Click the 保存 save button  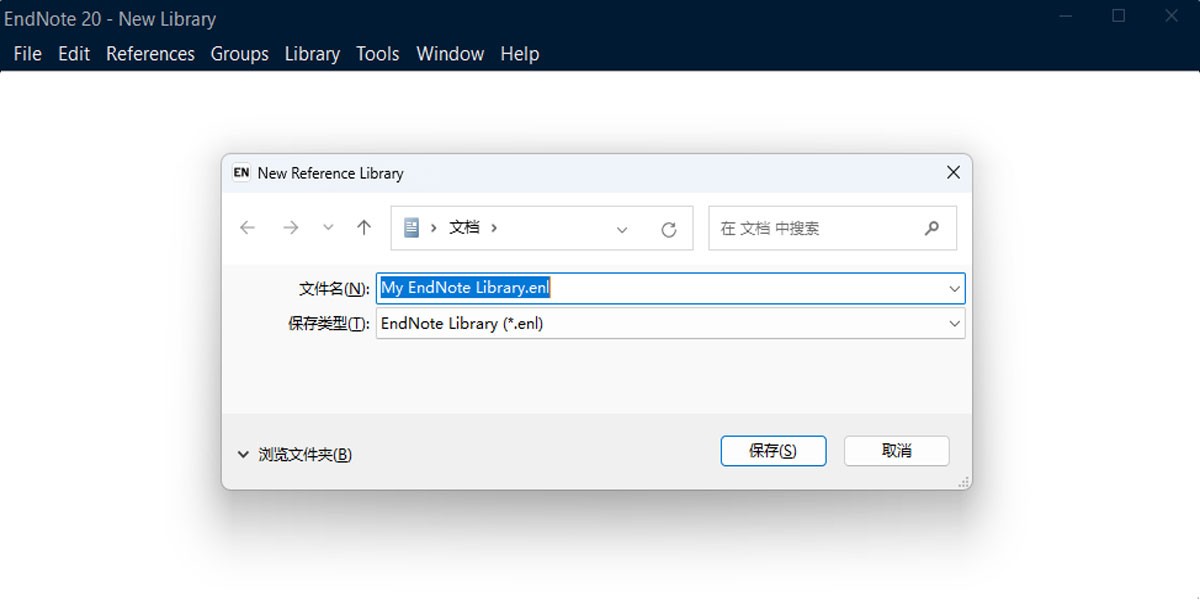pos(773,451)
